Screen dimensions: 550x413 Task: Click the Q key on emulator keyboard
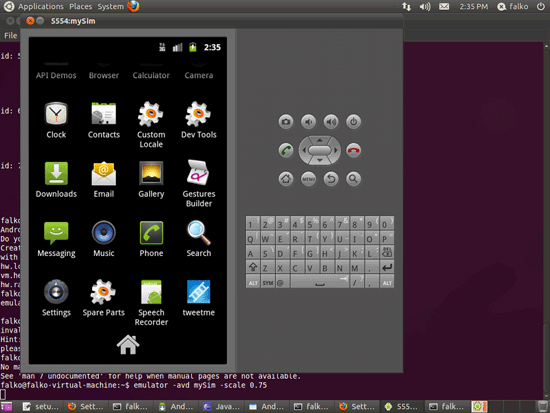253,238
